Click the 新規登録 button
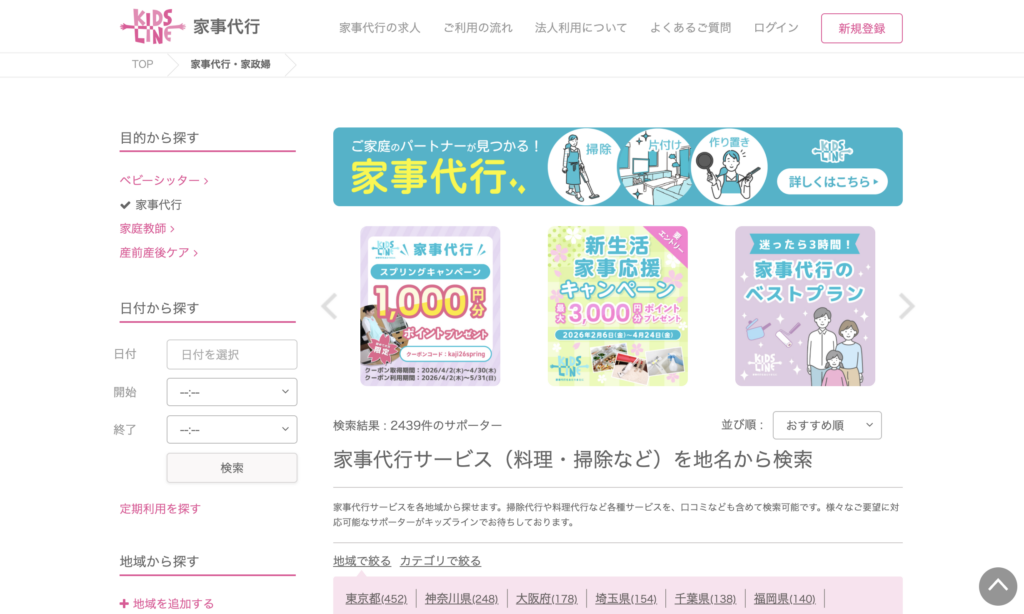Image resolution: width=1024 pixels, height=614 pixels. pyautogui.click(x=861, y=28)
